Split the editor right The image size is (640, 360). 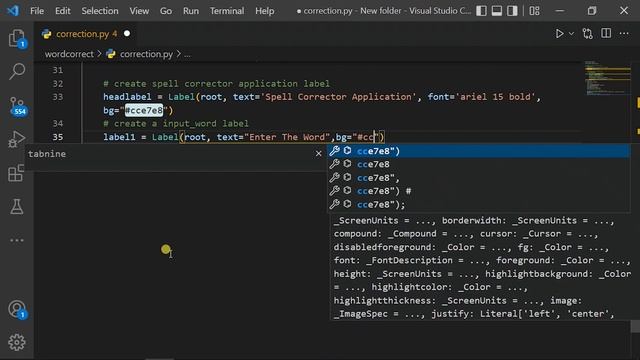(x=606, y=33)
